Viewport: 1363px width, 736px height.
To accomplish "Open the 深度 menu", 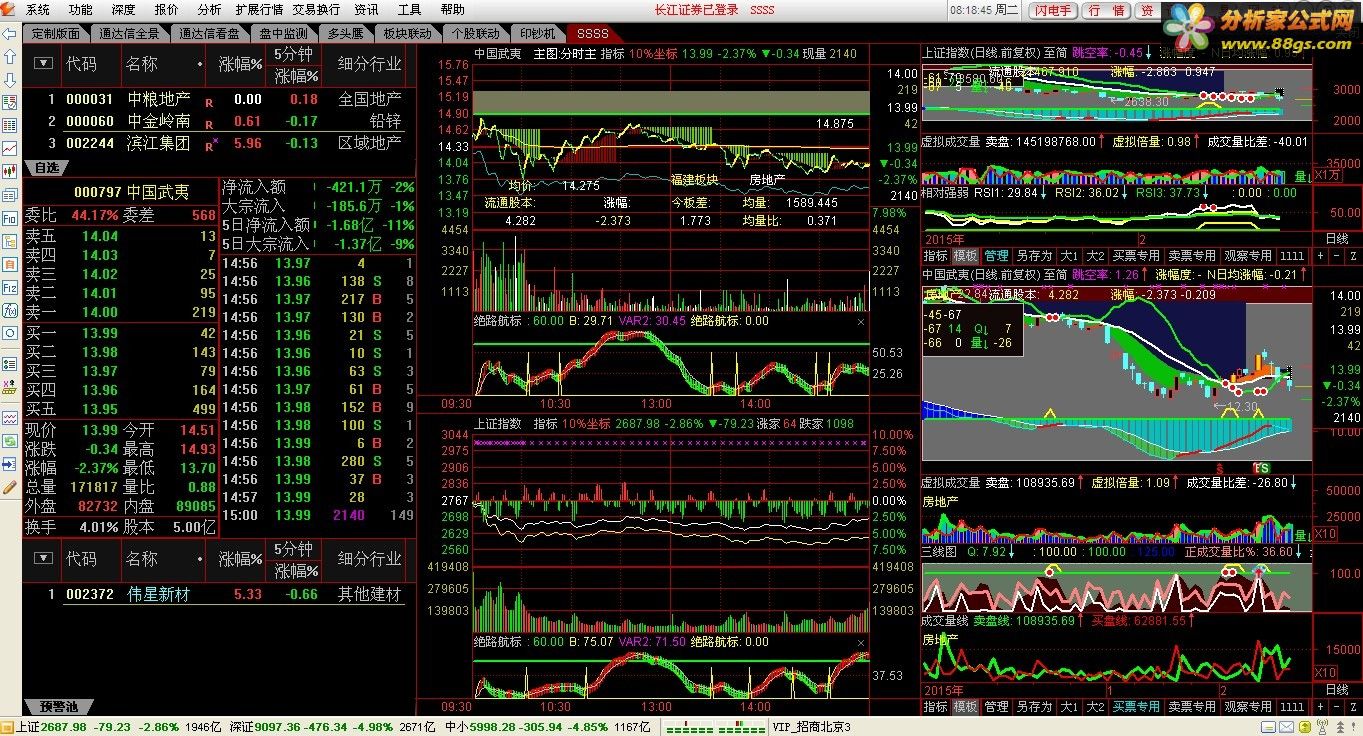I will coord(123,9).
